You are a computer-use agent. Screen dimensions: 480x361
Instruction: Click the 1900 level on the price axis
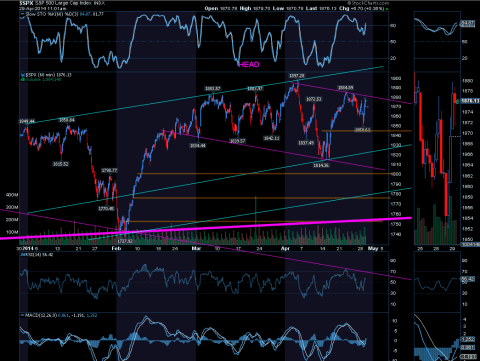point(395,79)
